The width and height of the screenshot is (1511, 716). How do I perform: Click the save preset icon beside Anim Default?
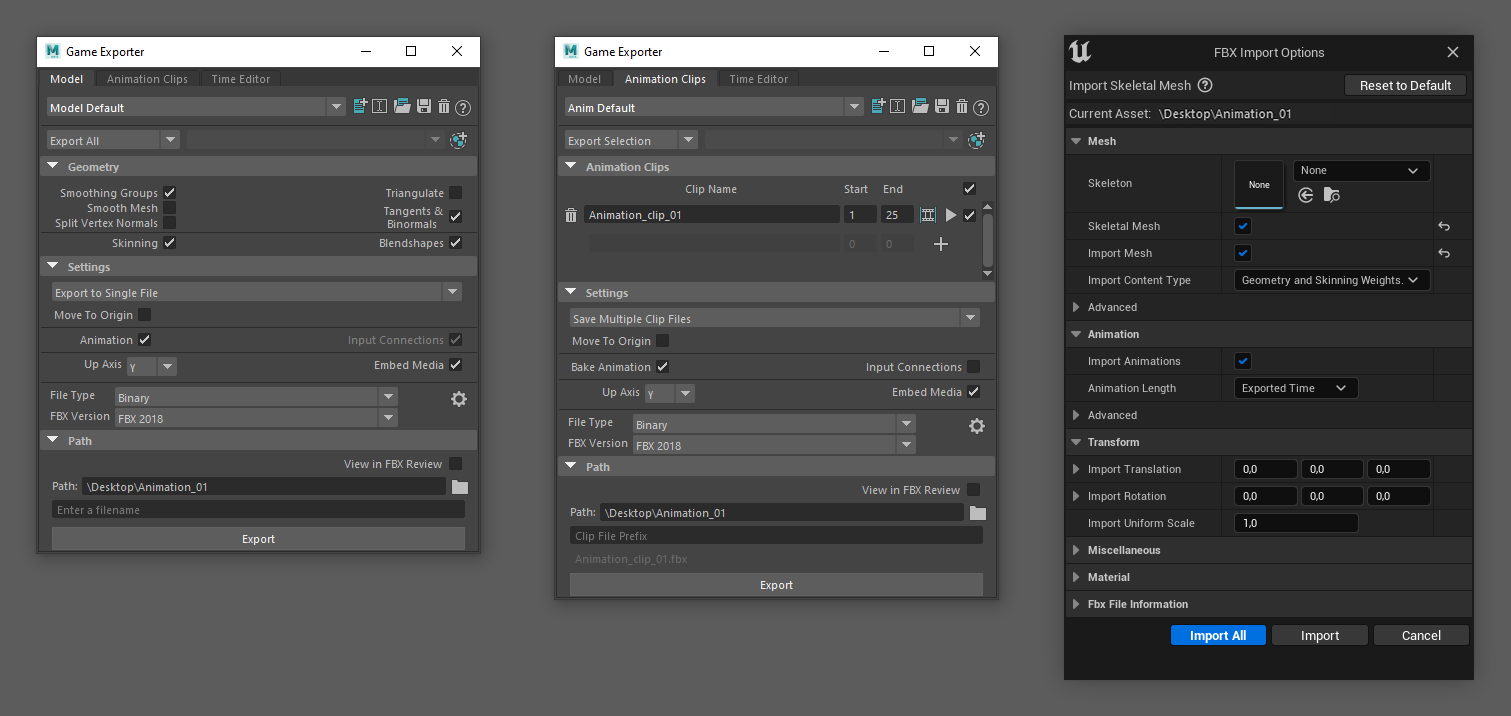[942, 107]
